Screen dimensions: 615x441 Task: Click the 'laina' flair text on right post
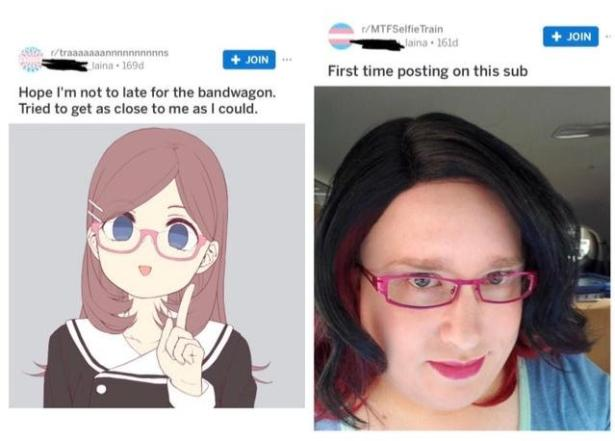(417, 43)
